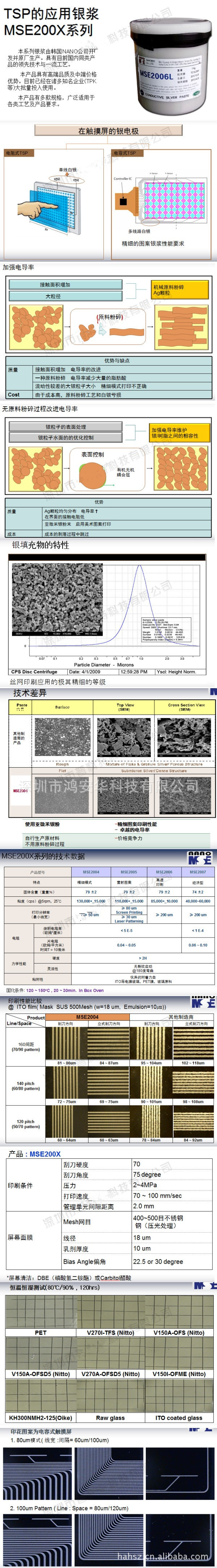
Task: Click the '银粒子水面的的优化控制' box
Action: click(66, 437)
